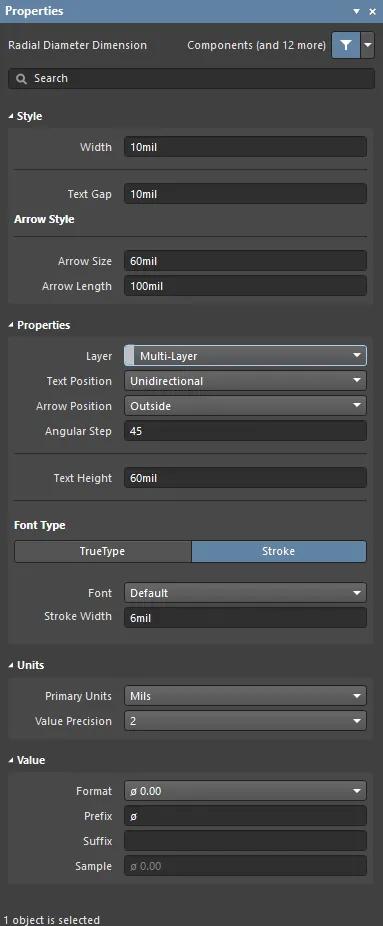Select the TrueType font type
The height and width of the screenshot is (926, 383).
click(x=103, y=552)
